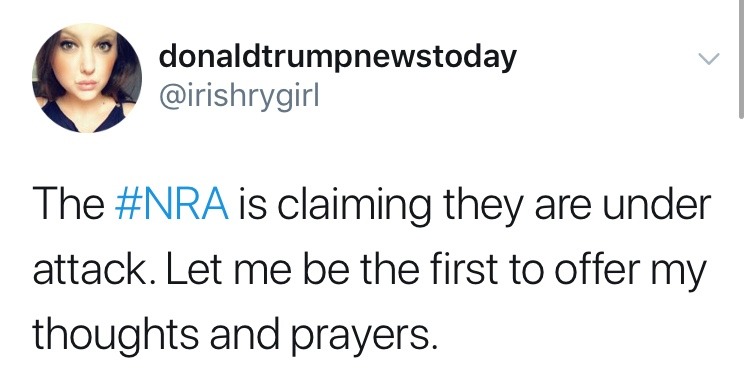Click the word "thoughts" in tweet
This screenshot has width=750, height=380.
pos(115,333)
